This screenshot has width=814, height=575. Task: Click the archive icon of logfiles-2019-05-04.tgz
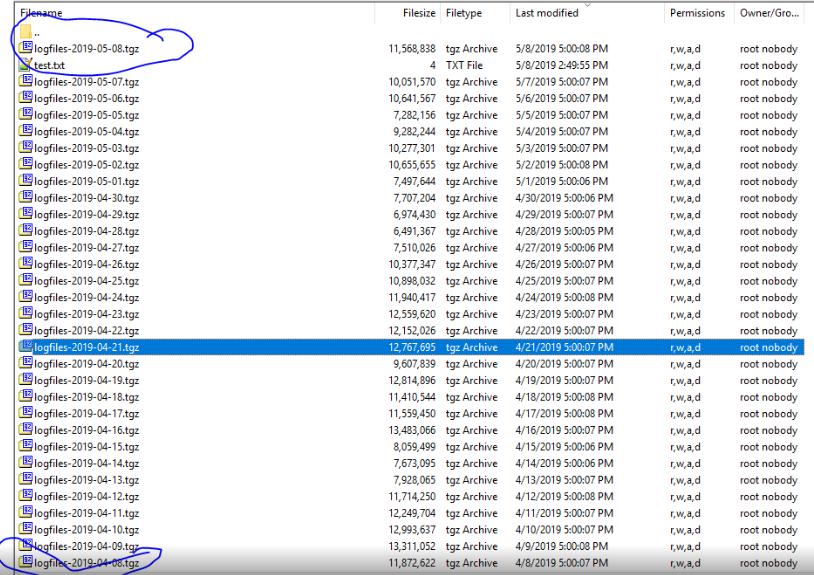click(25, 131)
